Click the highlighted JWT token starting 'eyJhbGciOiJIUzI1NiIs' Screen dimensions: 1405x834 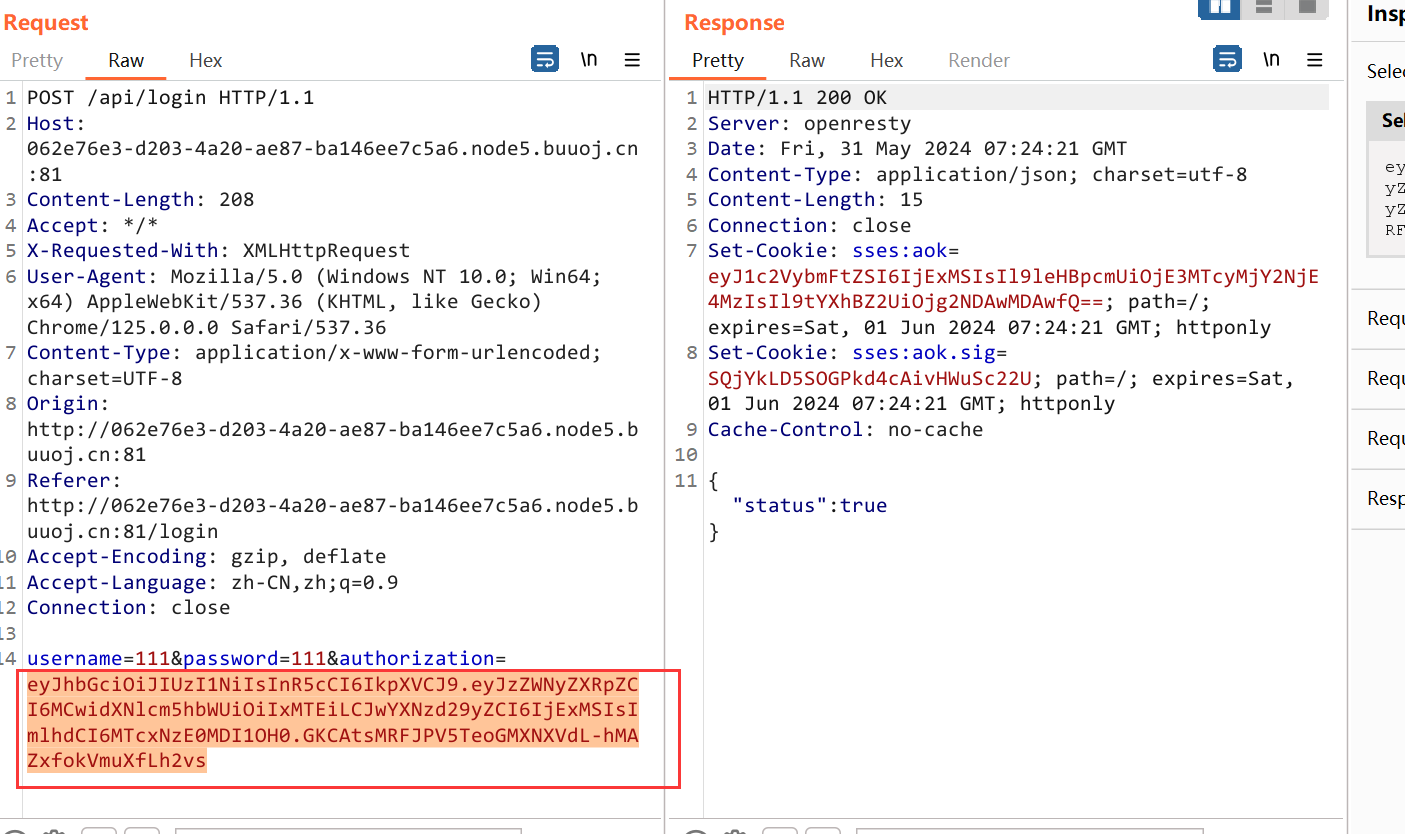coord(332,723)
